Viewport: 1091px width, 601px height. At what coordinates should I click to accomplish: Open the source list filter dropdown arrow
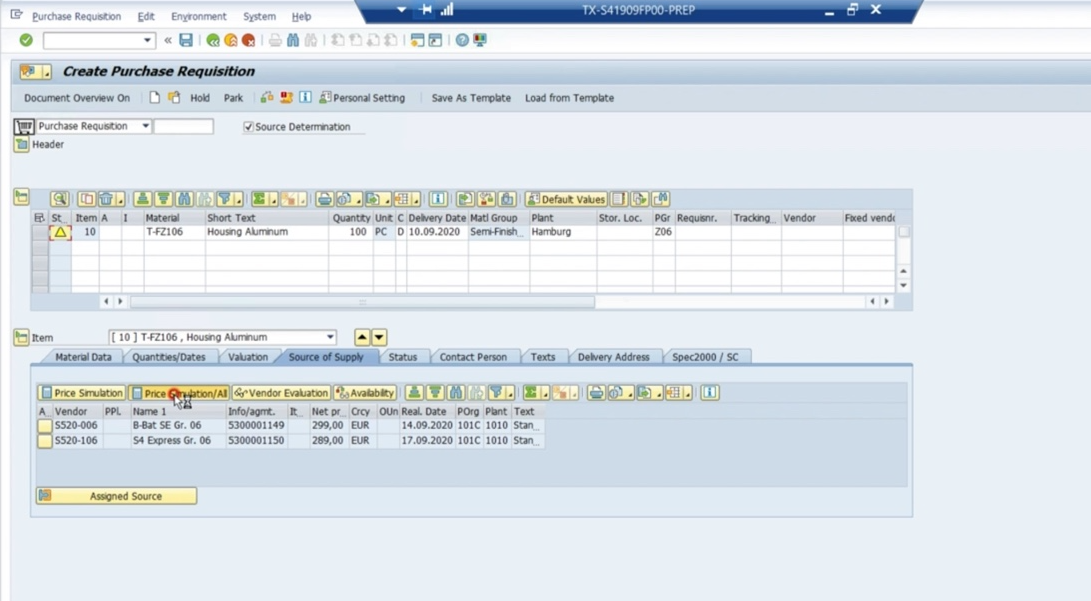tap(511, 394)
